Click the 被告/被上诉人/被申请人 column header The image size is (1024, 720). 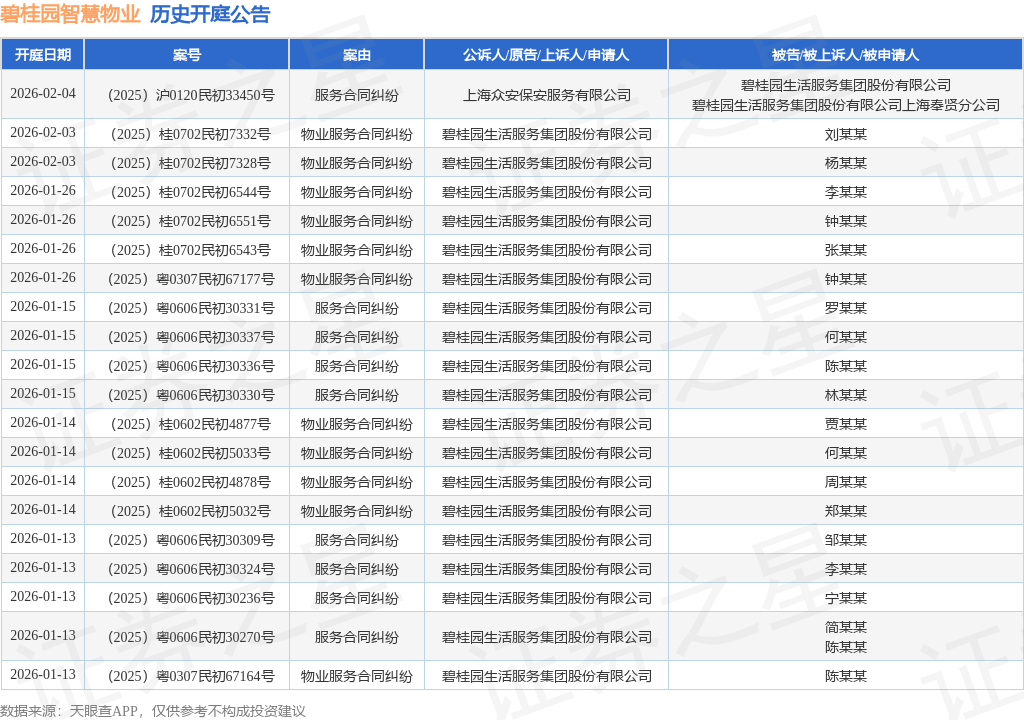pos(845,55)
